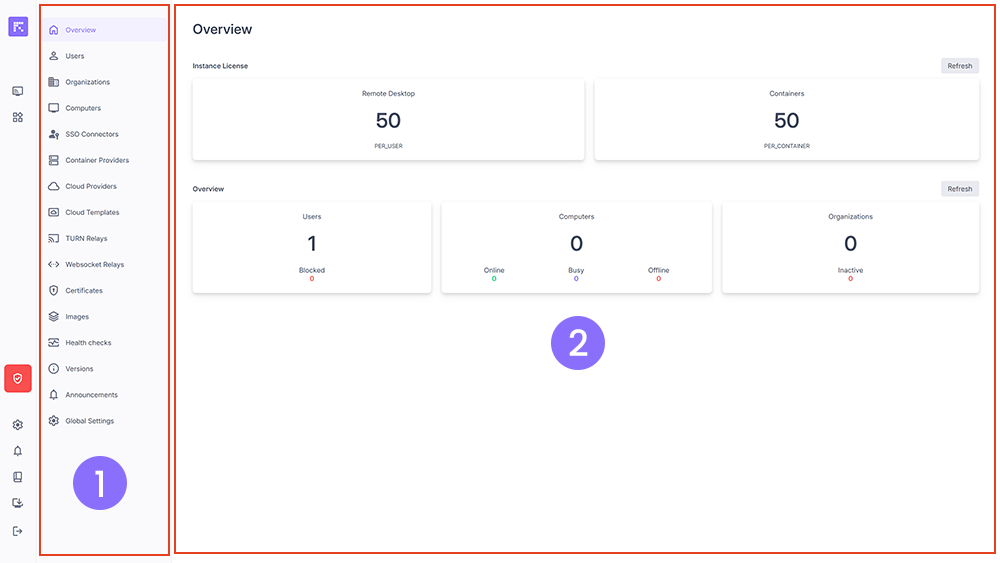Click the logout icon at bottom-left
The width and height of the screenshot is (1000, 563).
click(18, 531)
